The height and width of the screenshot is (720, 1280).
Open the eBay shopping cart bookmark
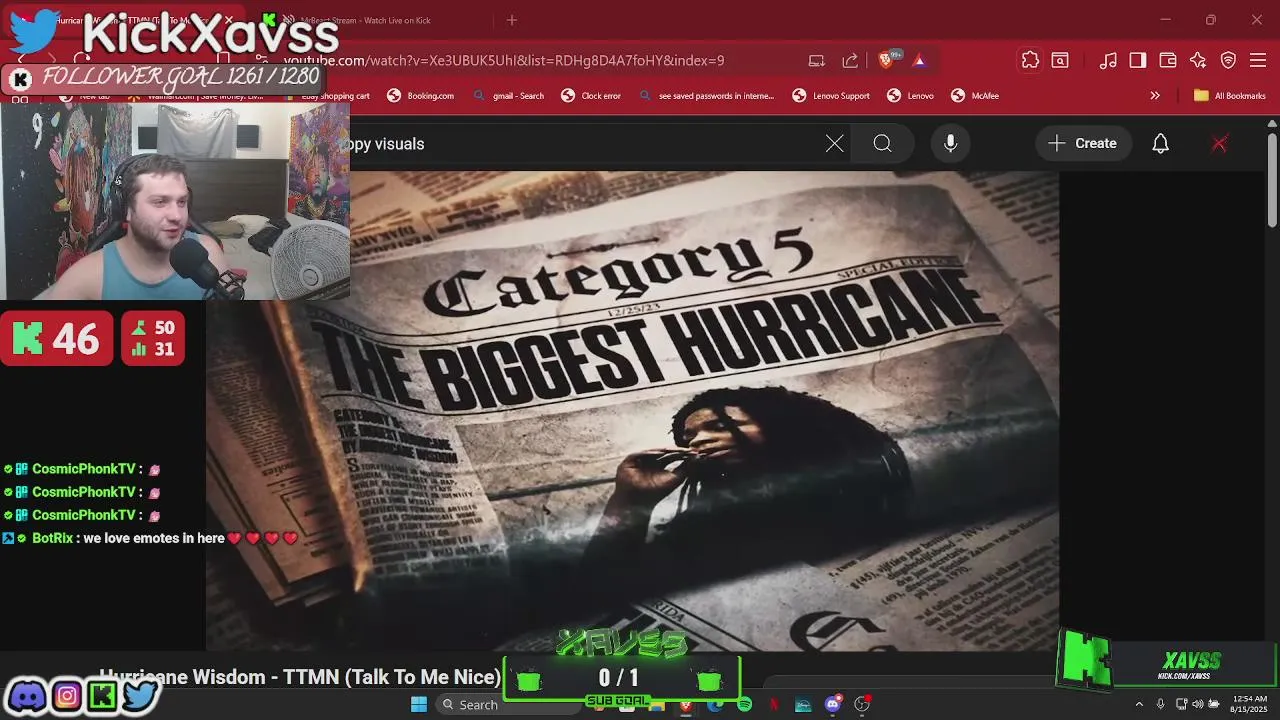(325, 96)
